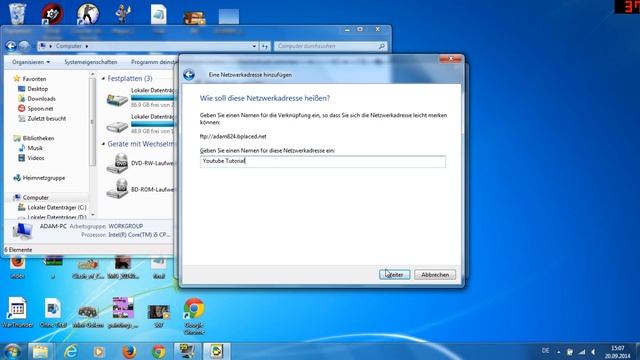The width and height of the screenshot is (640, 360).
Task: Click Explorer's forward navigation arrow
Action: coord(24,46)
